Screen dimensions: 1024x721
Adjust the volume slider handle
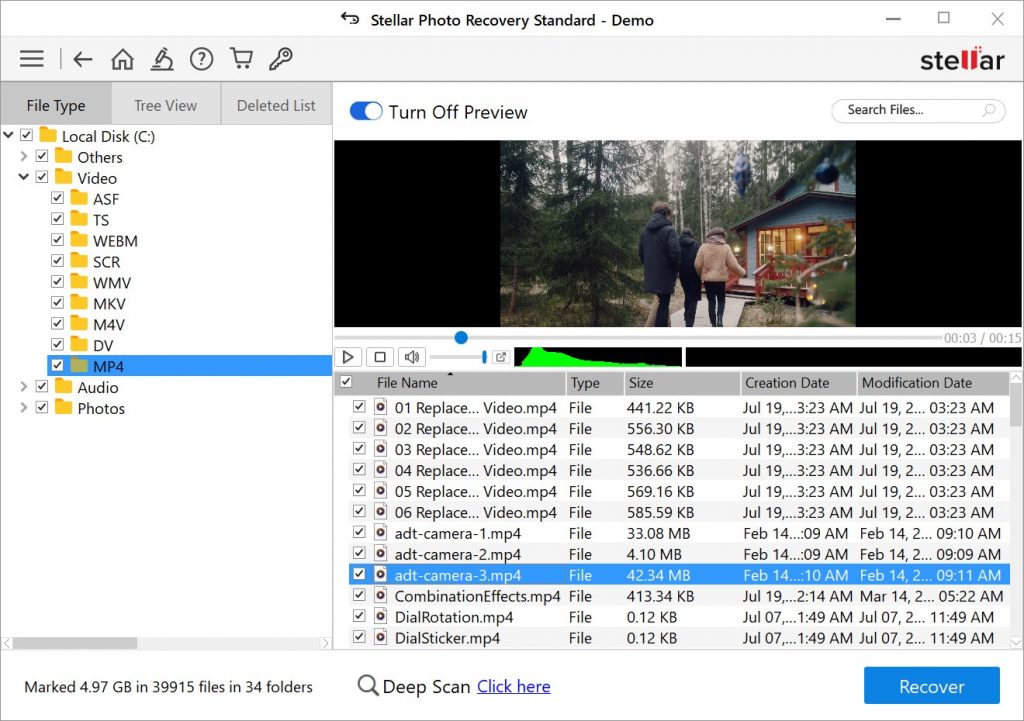484,357
